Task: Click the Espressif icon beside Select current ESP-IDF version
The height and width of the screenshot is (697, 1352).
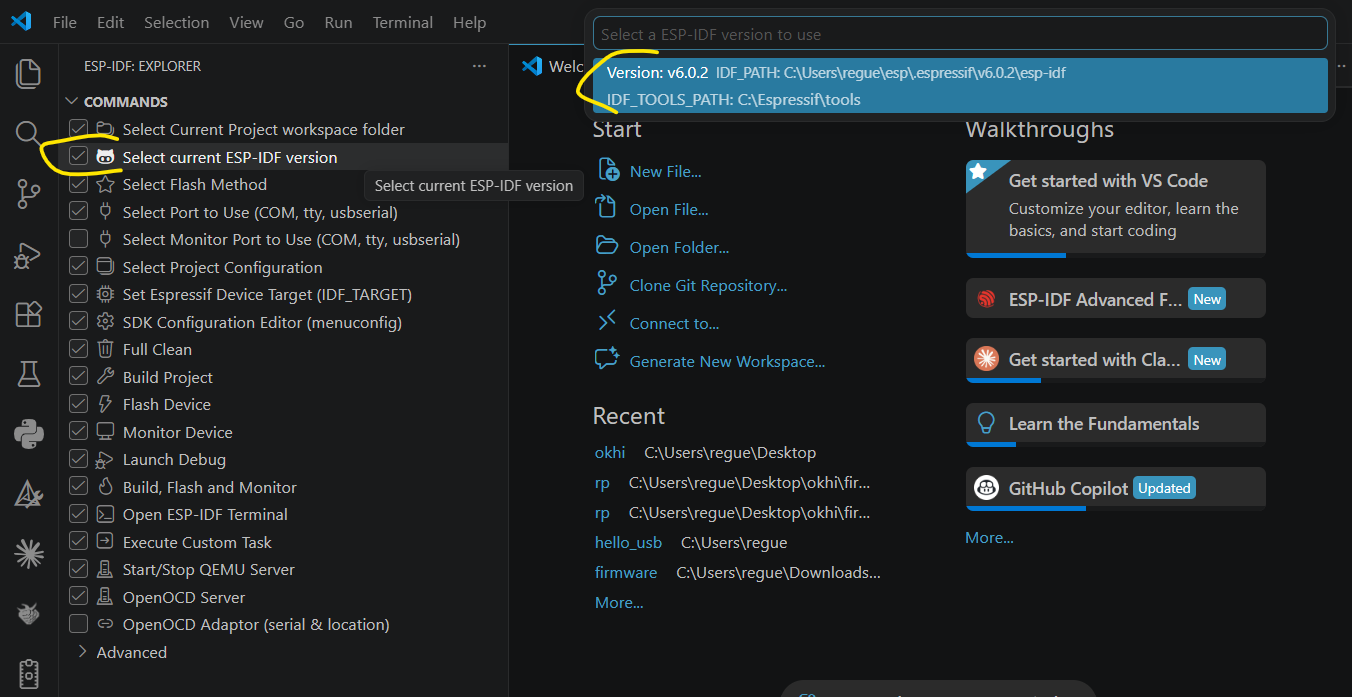Action: click(x=105, y=157)
